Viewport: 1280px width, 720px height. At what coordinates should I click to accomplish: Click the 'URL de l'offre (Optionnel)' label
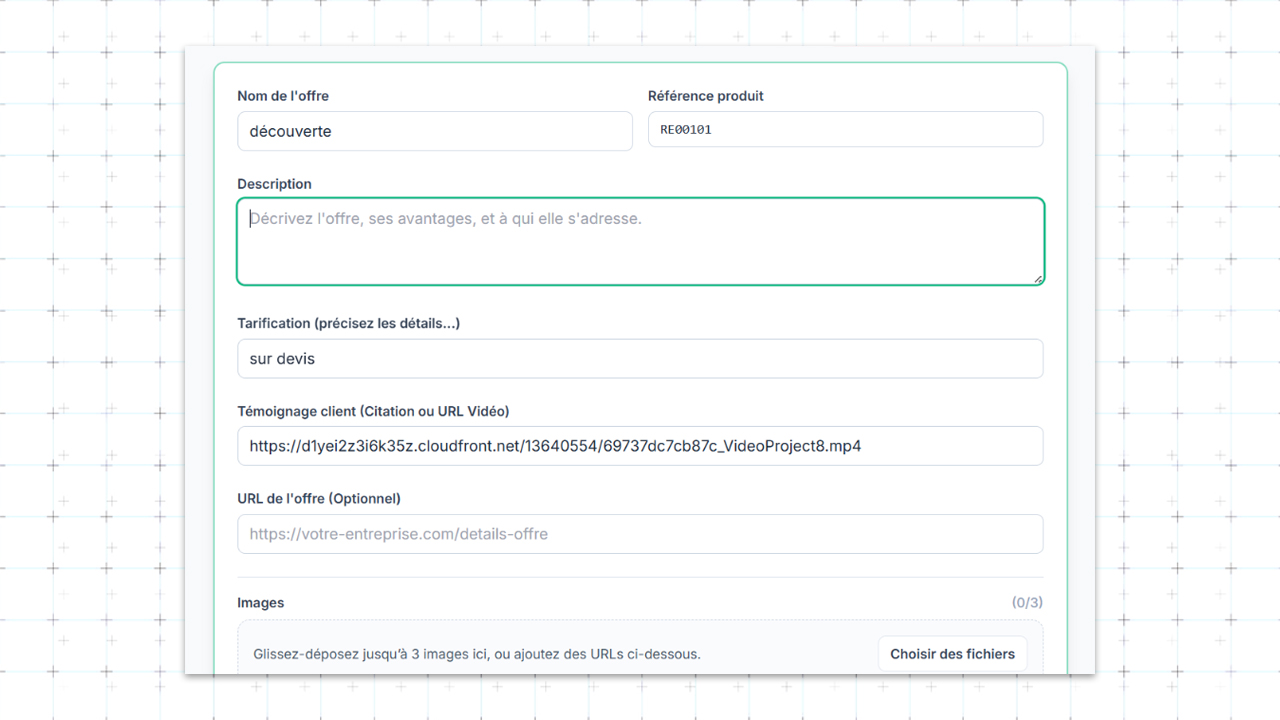[318, 498]
